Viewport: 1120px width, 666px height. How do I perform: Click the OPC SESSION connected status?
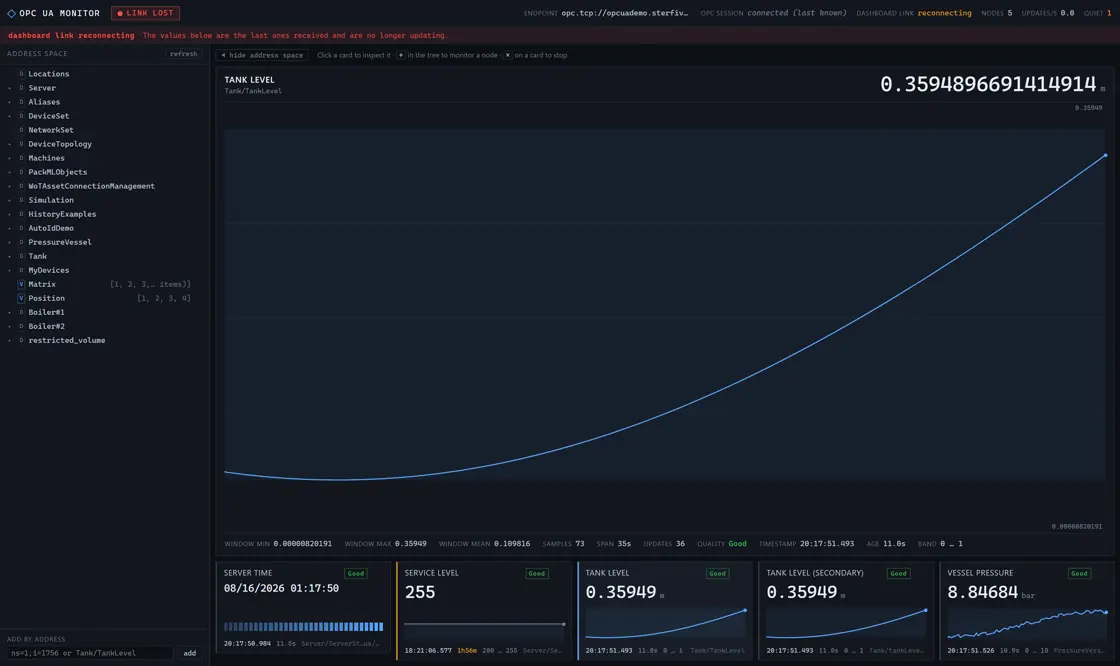pyautogui.click(x=774, y=13)
